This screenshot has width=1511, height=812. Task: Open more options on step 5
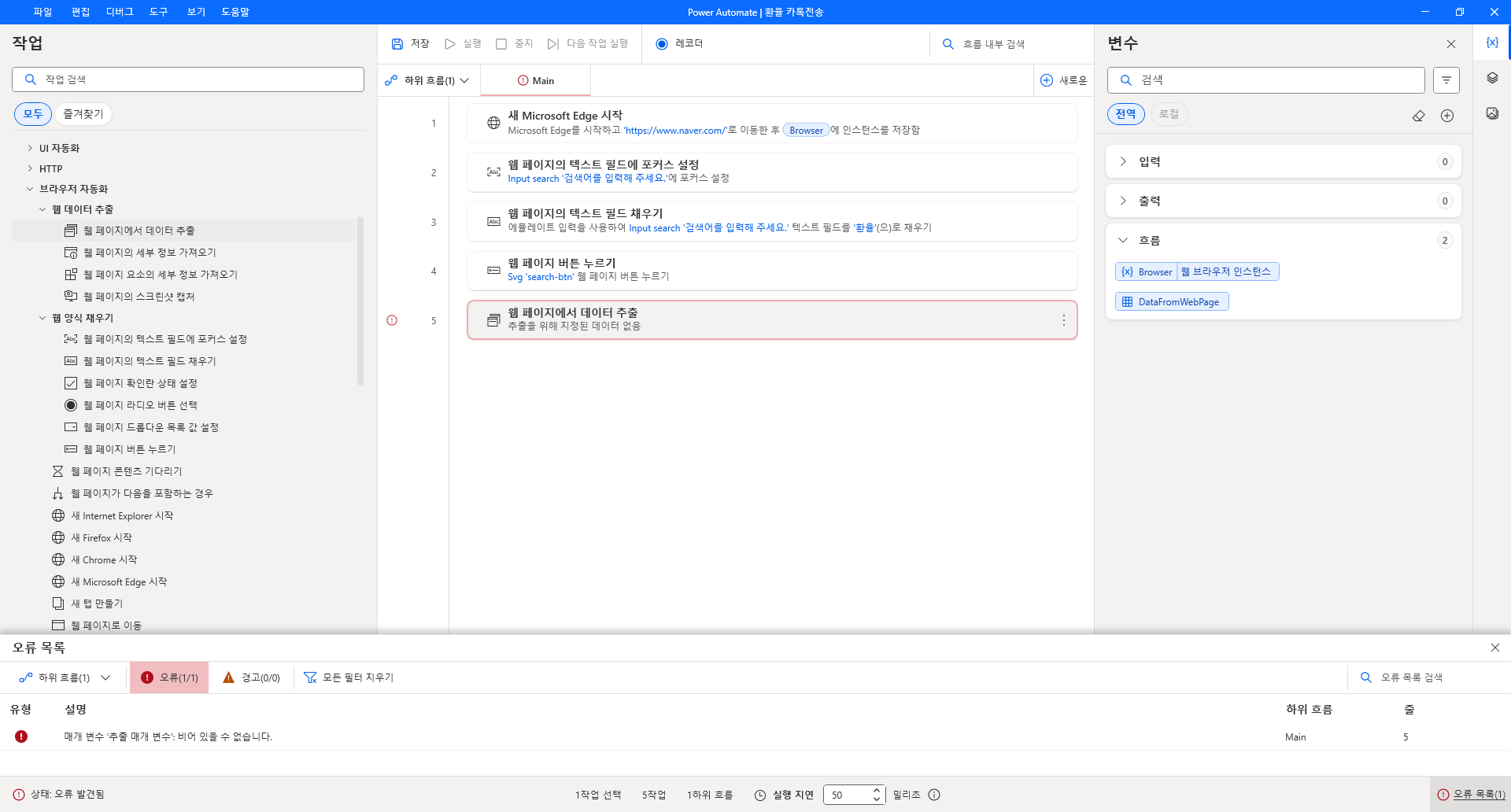(1063, 320)
